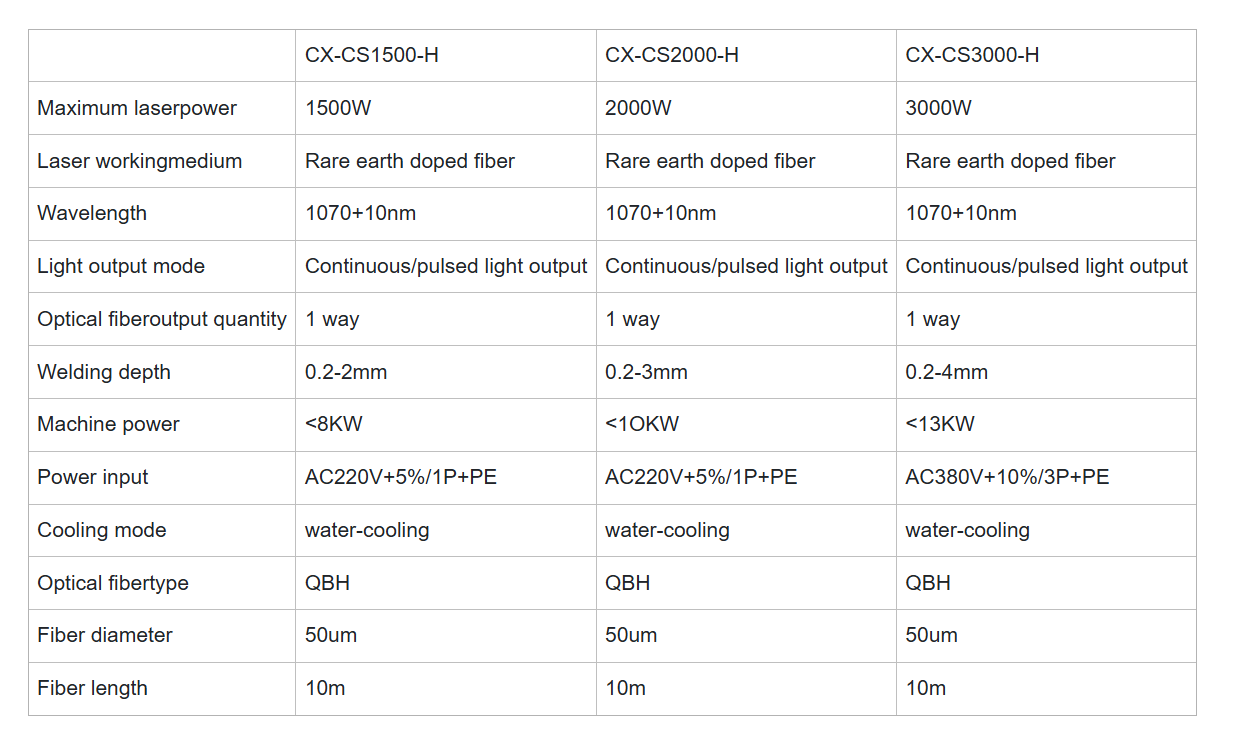Click the Cooling mode row label
Screen dimensions: 1233x746
[x=102, y=530]
